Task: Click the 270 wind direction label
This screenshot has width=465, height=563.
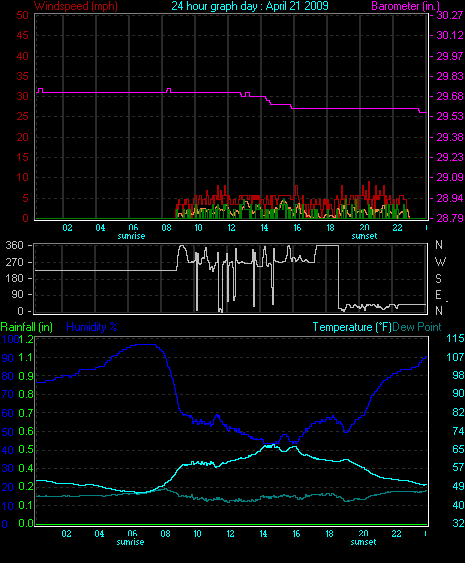Action: tap(14, 262)
